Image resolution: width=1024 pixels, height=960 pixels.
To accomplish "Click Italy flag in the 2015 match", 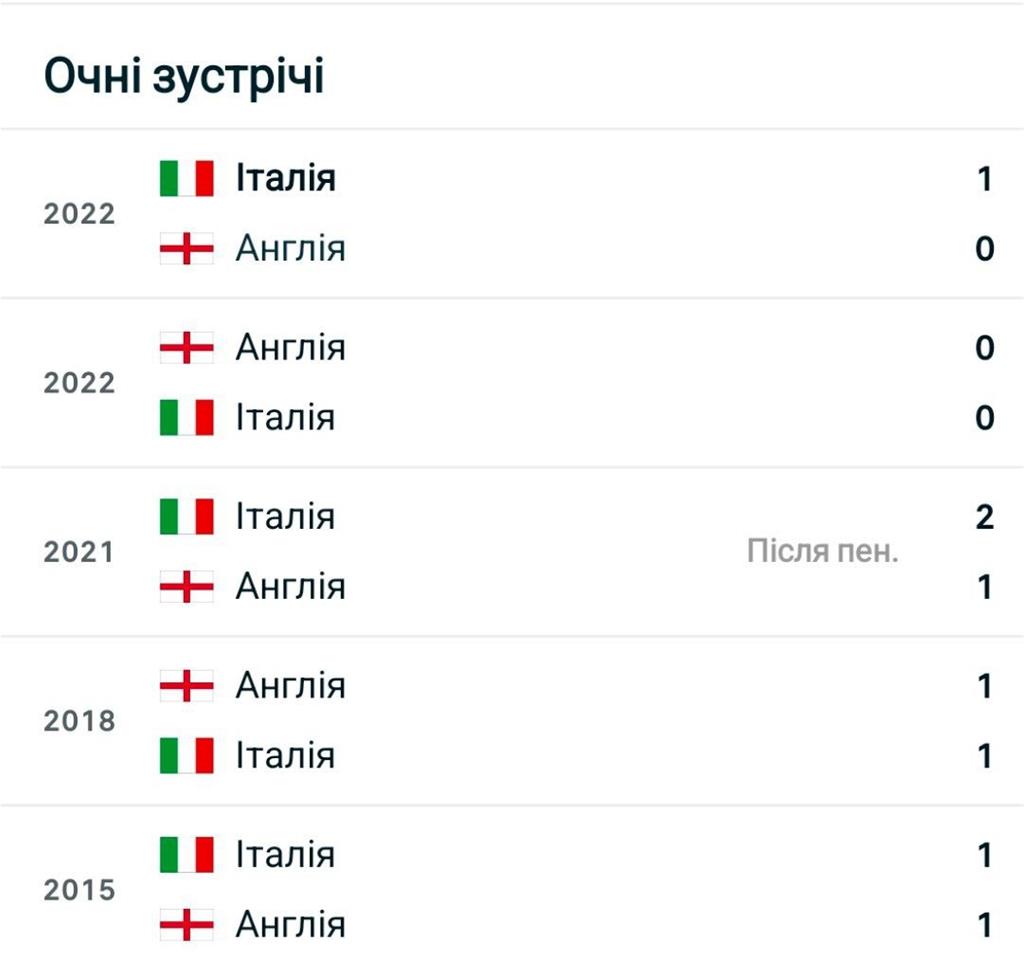I will (x=187, y=855).
